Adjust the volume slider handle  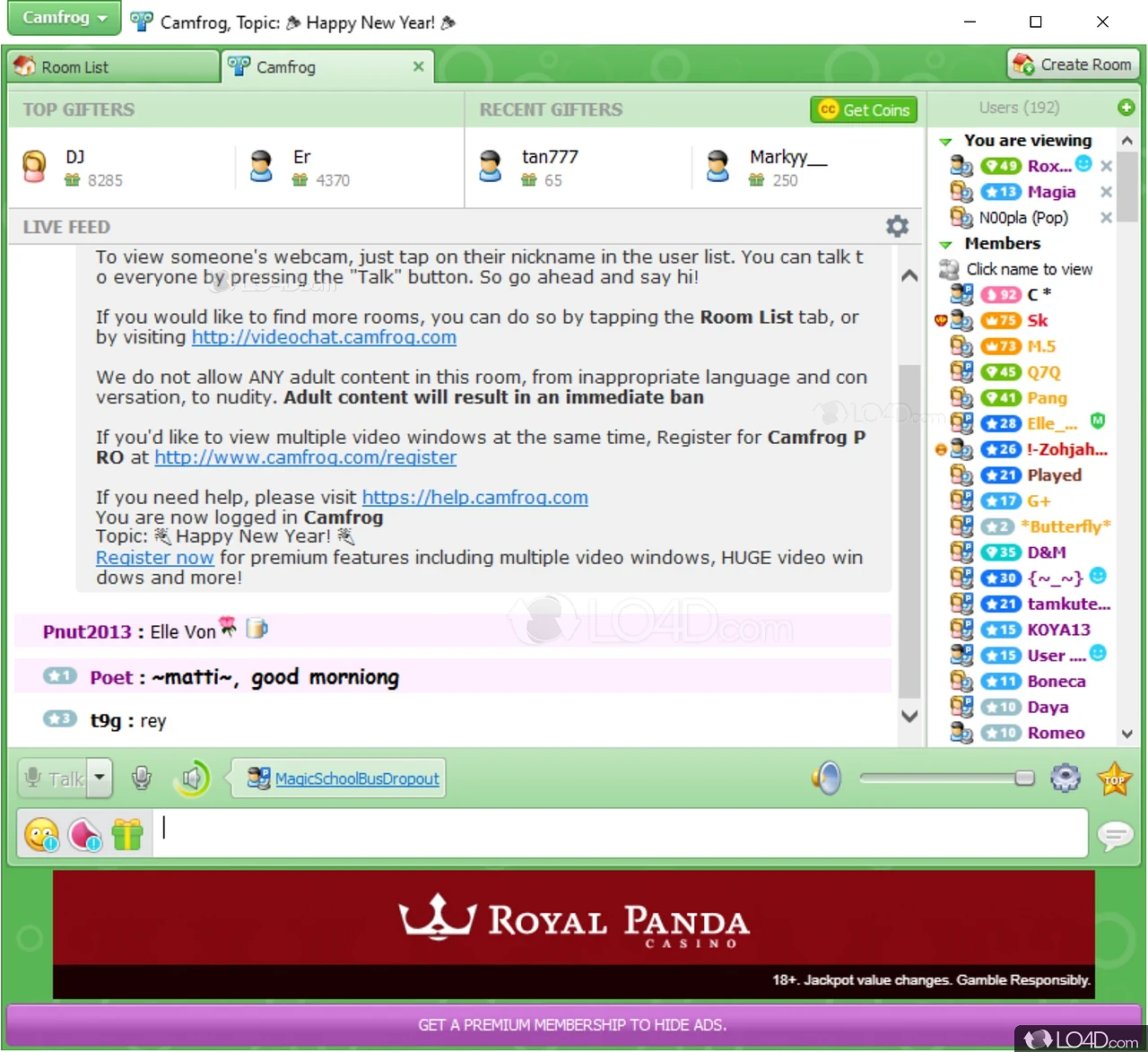[1024, 778]
